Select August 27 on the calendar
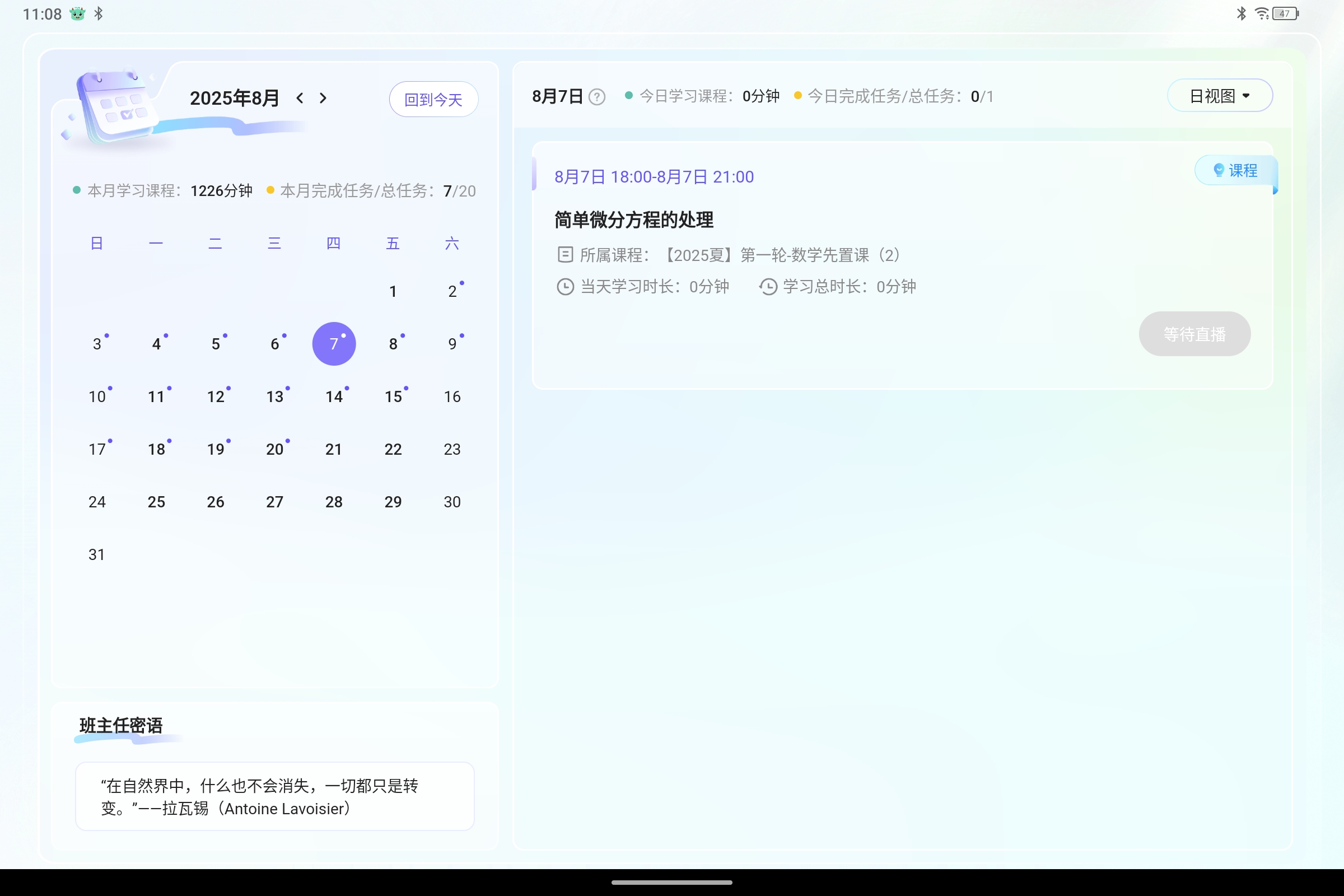 click(x=275, y=502)
